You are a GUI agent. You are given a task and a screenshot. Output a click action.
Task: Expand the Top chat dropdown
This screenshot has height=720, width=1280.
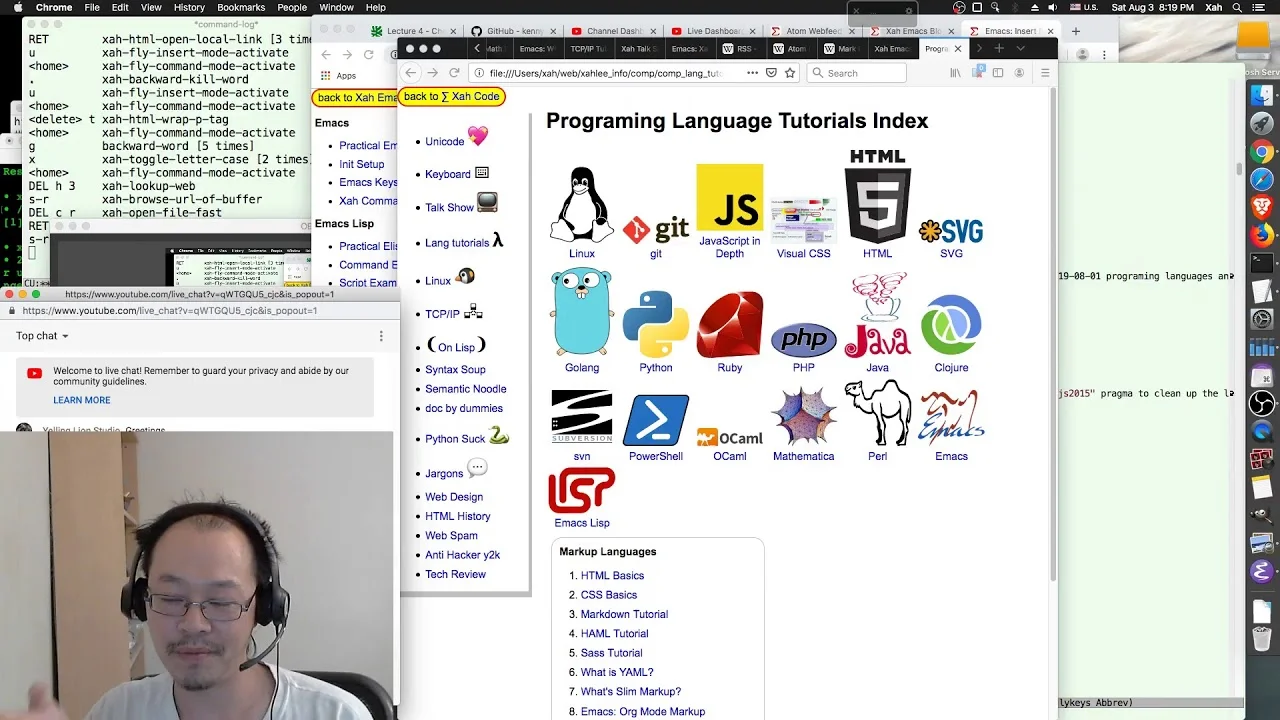(x=42, y=336)
